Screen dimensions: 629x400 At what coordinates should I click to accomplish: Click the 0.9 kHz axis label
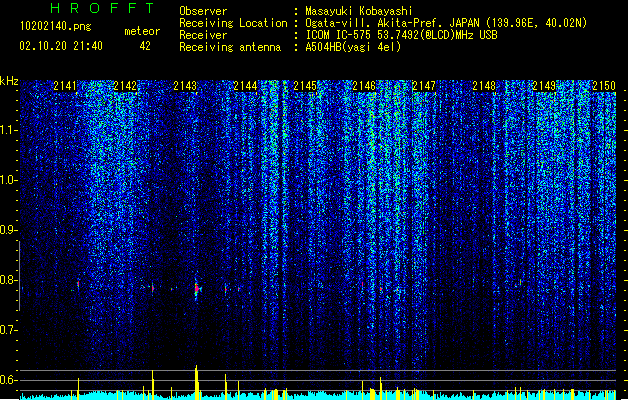(x=8, y=230)
